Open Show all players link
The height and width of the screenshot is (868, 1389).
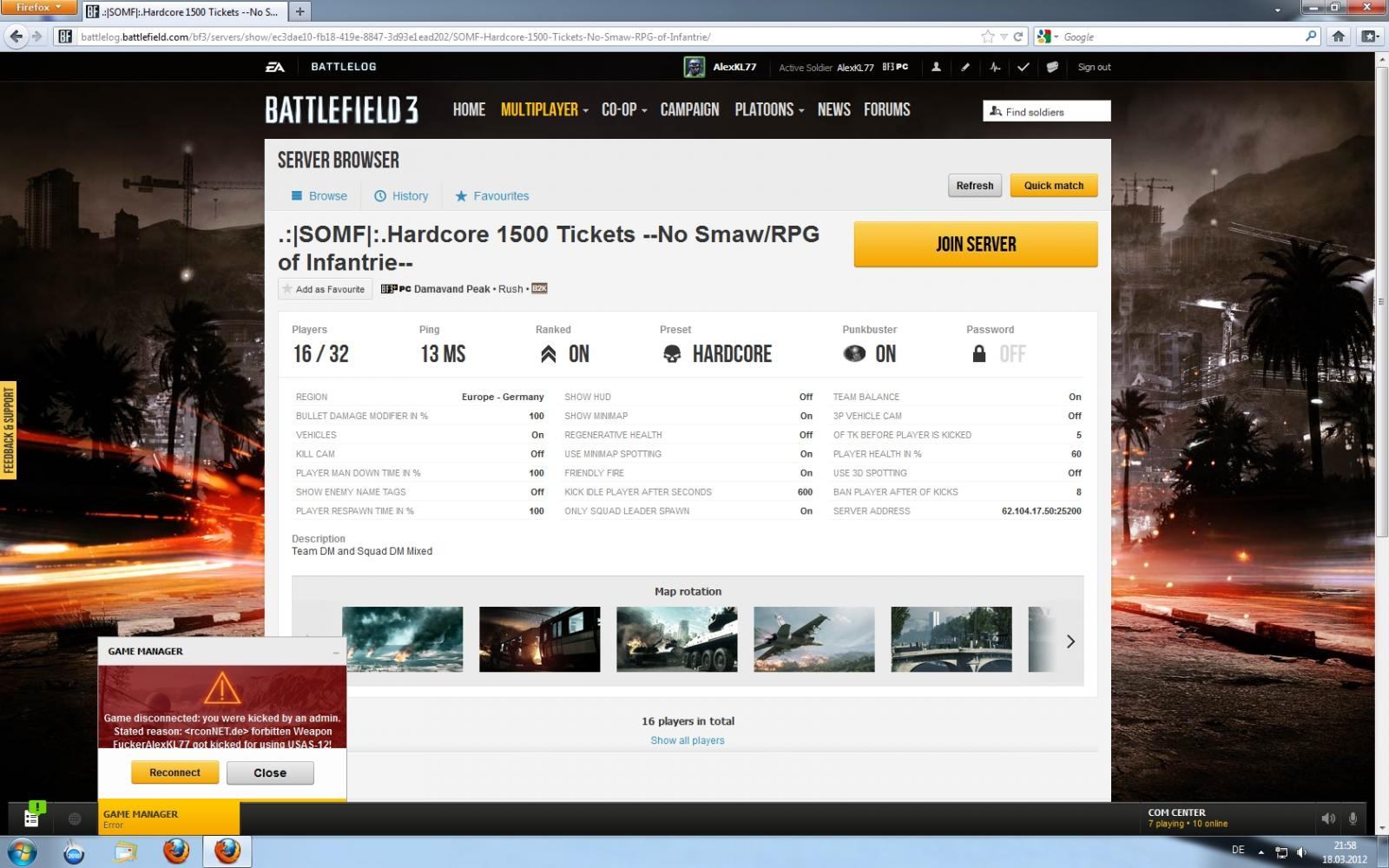coord(688,740)
